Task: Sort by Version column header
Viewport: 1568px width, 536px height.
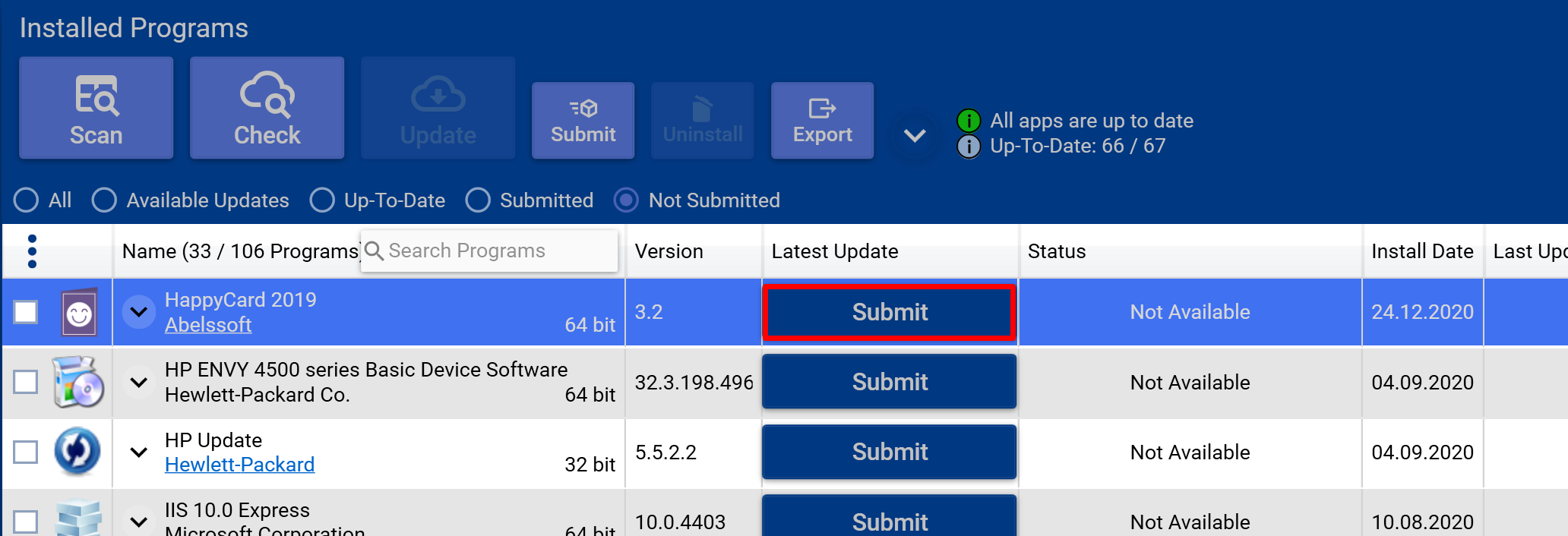Action: pyautogui.click(x=669, y=251)
